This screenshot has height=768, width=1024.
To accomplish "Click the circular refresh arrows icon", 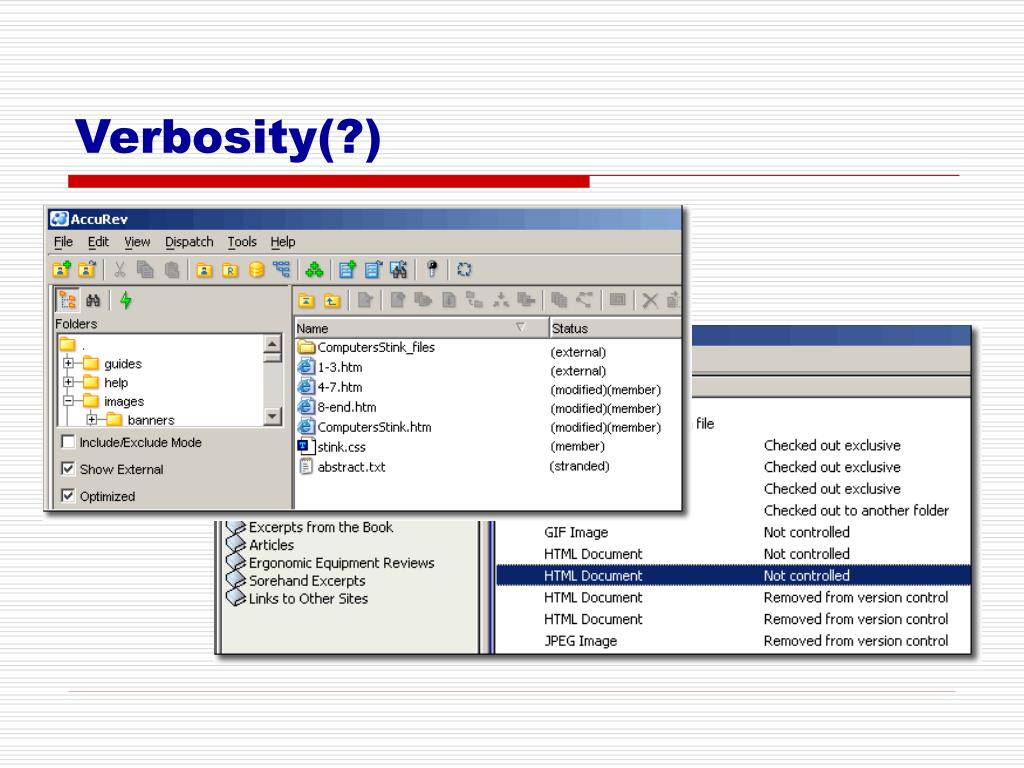I will (464, 269).
